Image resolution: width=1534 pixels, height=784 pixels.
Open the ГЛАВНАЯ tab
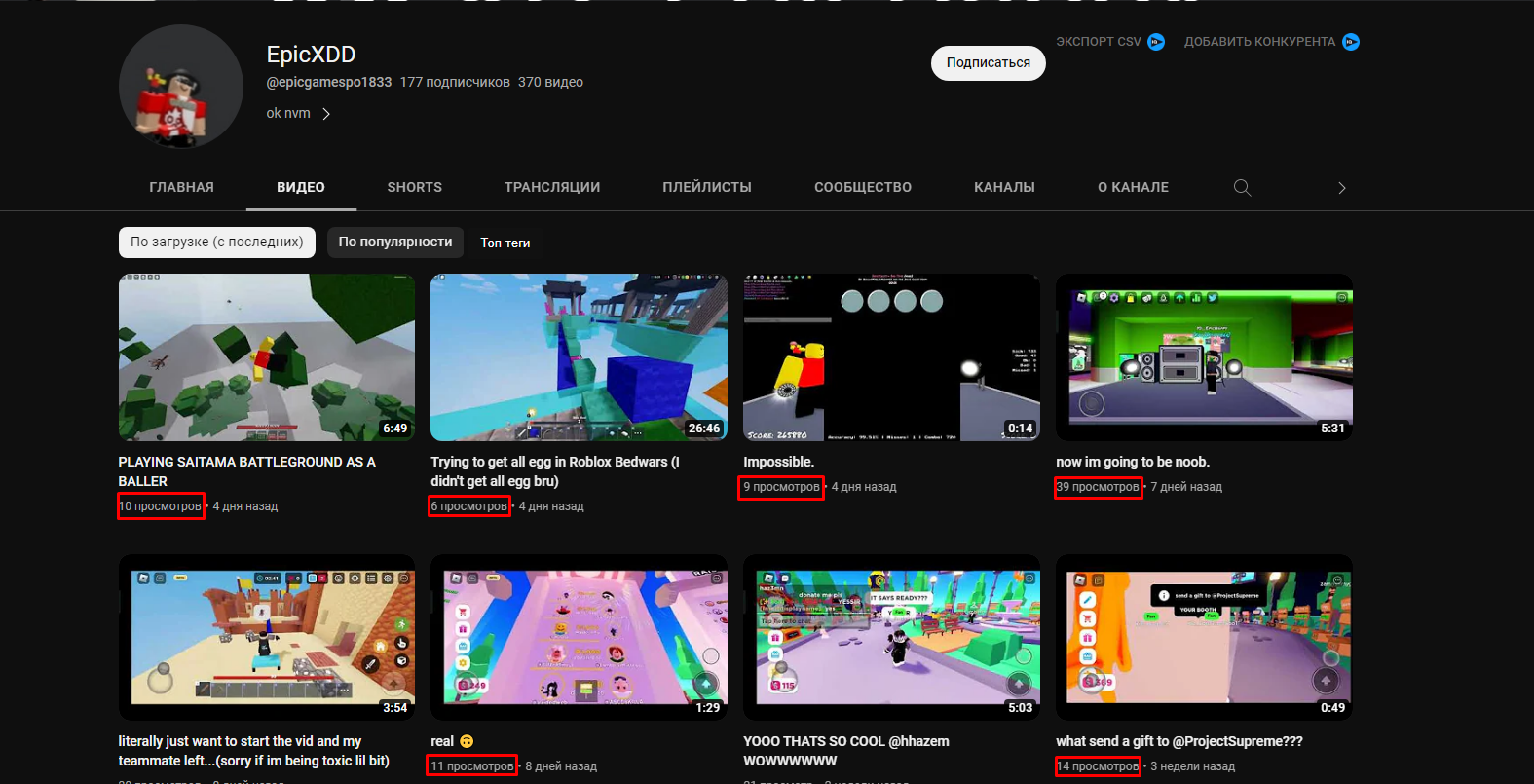point(181,187)
